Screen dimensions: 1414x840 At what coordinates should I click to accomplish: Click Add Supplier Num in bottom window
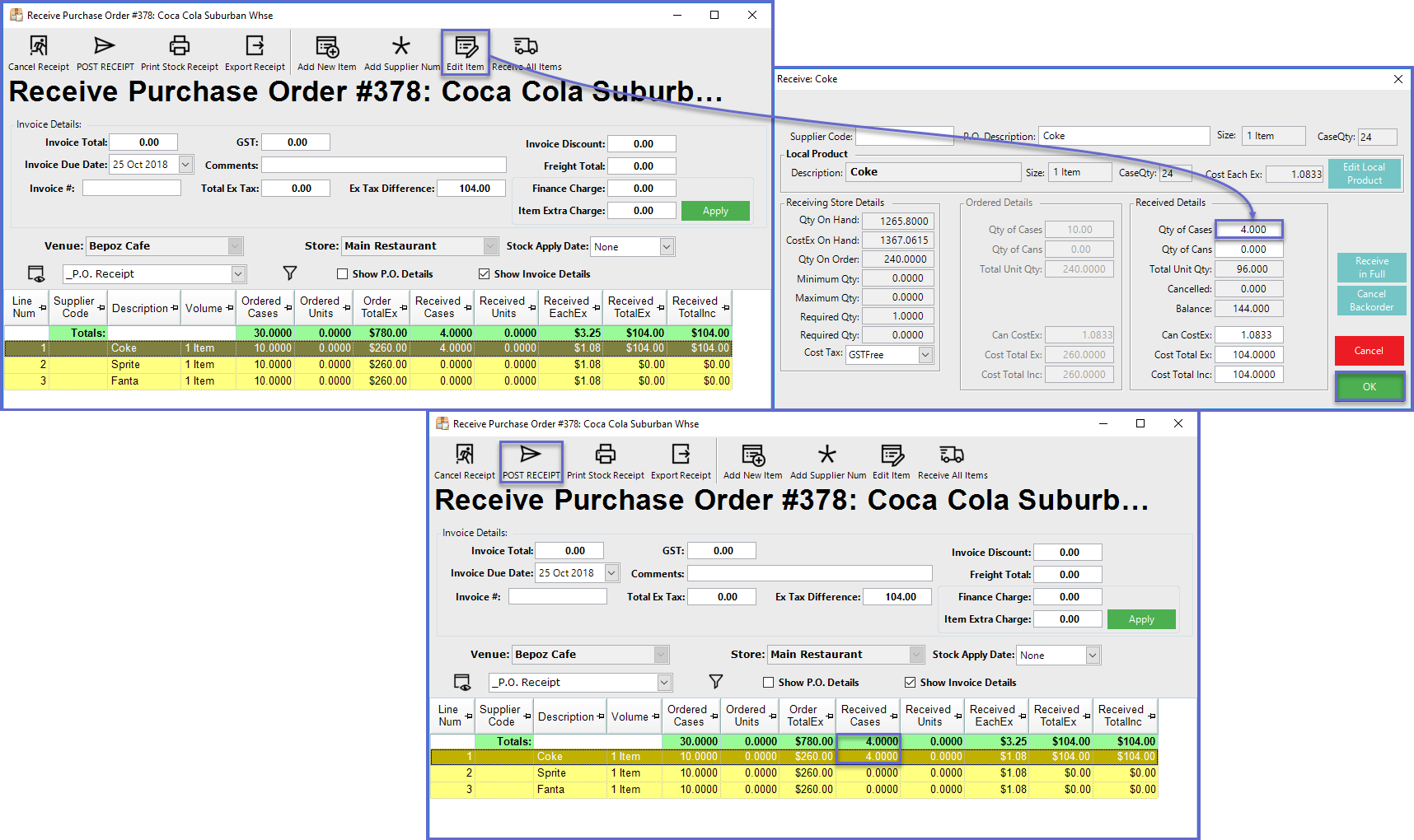click(x=827, y=463)
